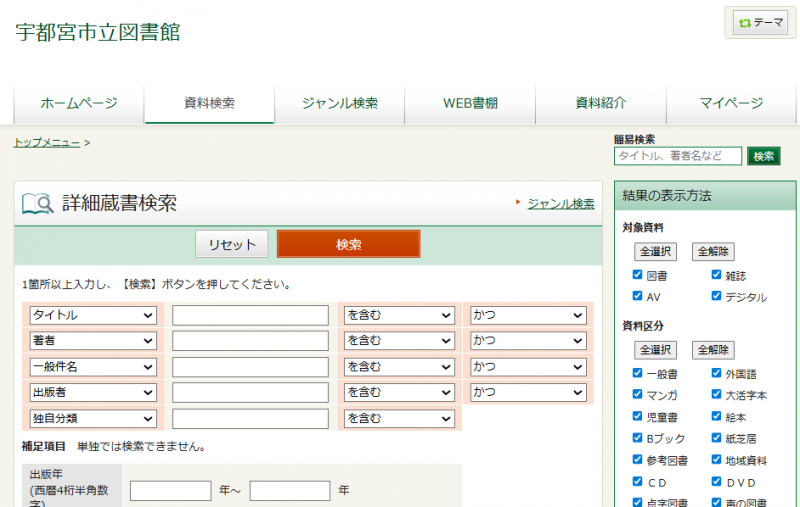
Task: Click the 簡易検索 text input box
Action: (x=678, y=156)
